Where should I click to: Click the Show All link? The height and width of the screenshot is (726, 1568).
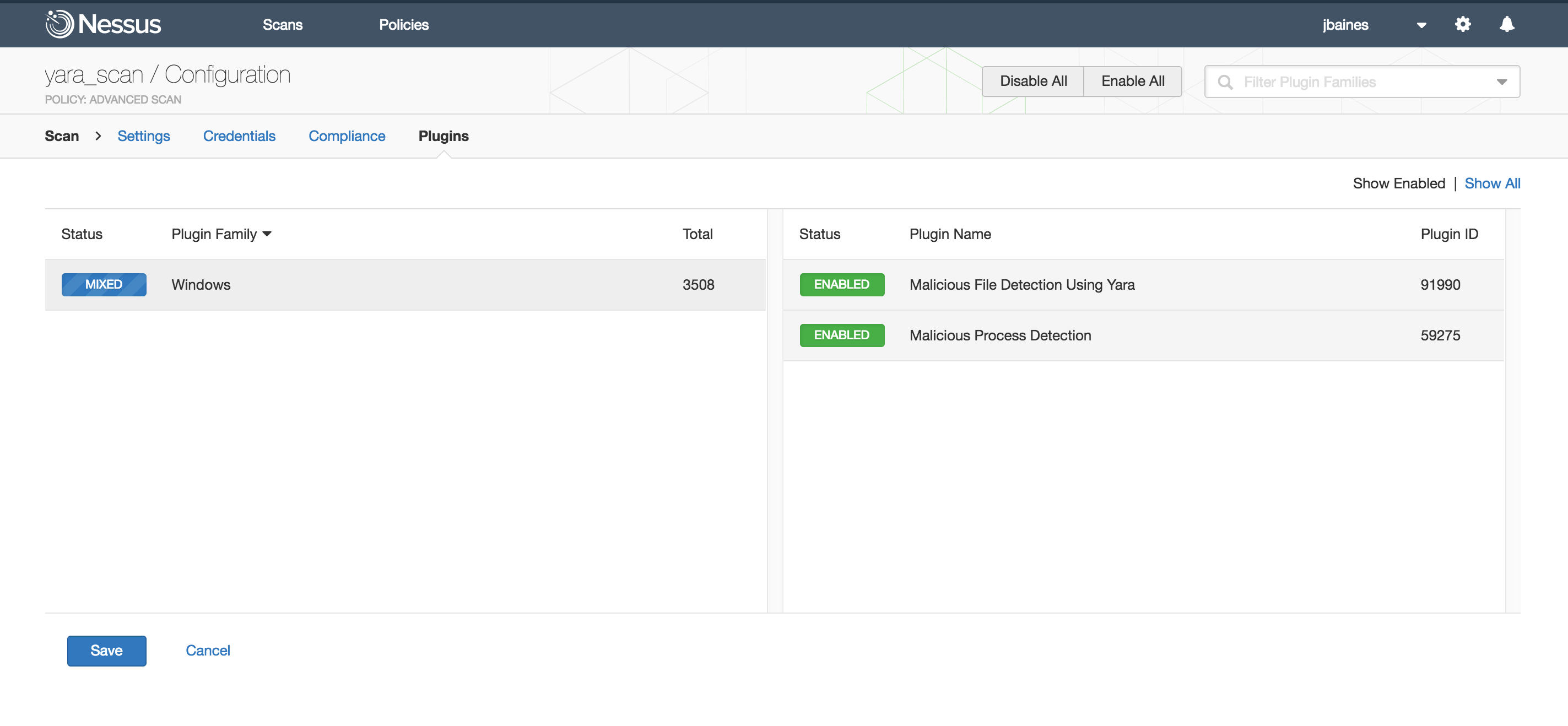(x=1491, y=183)
